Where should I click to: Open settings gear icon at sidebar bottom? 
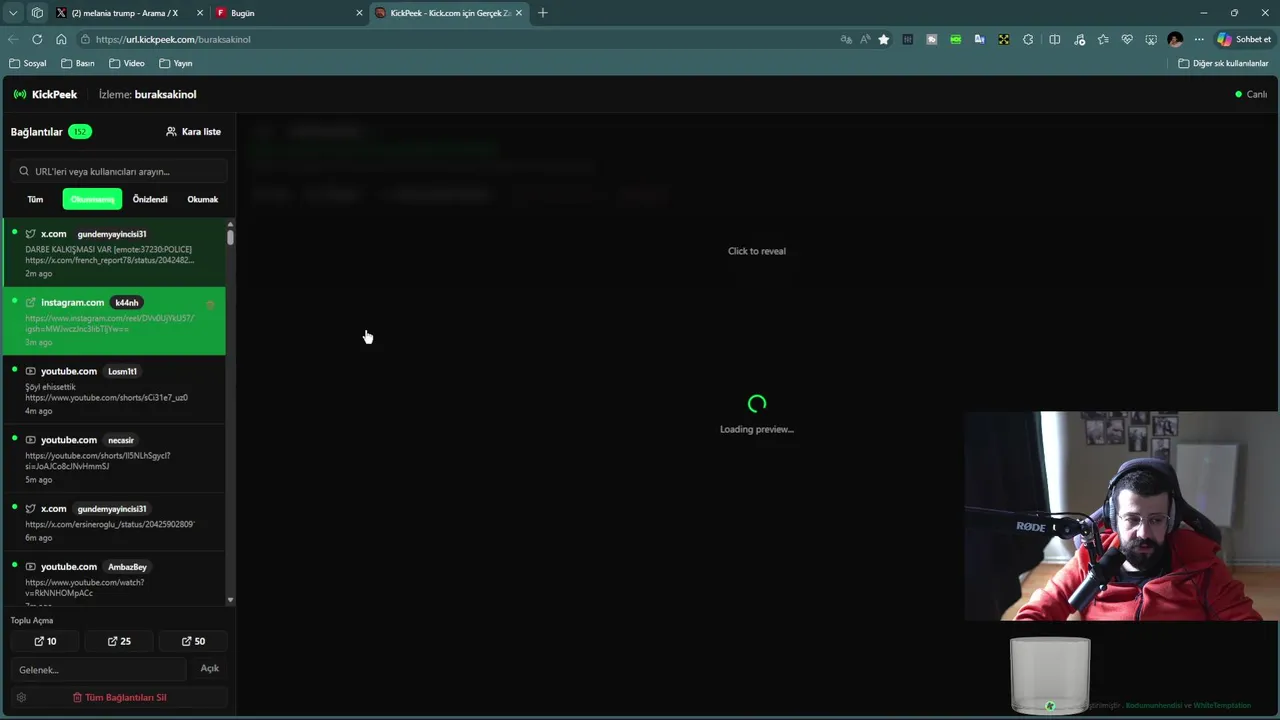click(x=21, y=697)
